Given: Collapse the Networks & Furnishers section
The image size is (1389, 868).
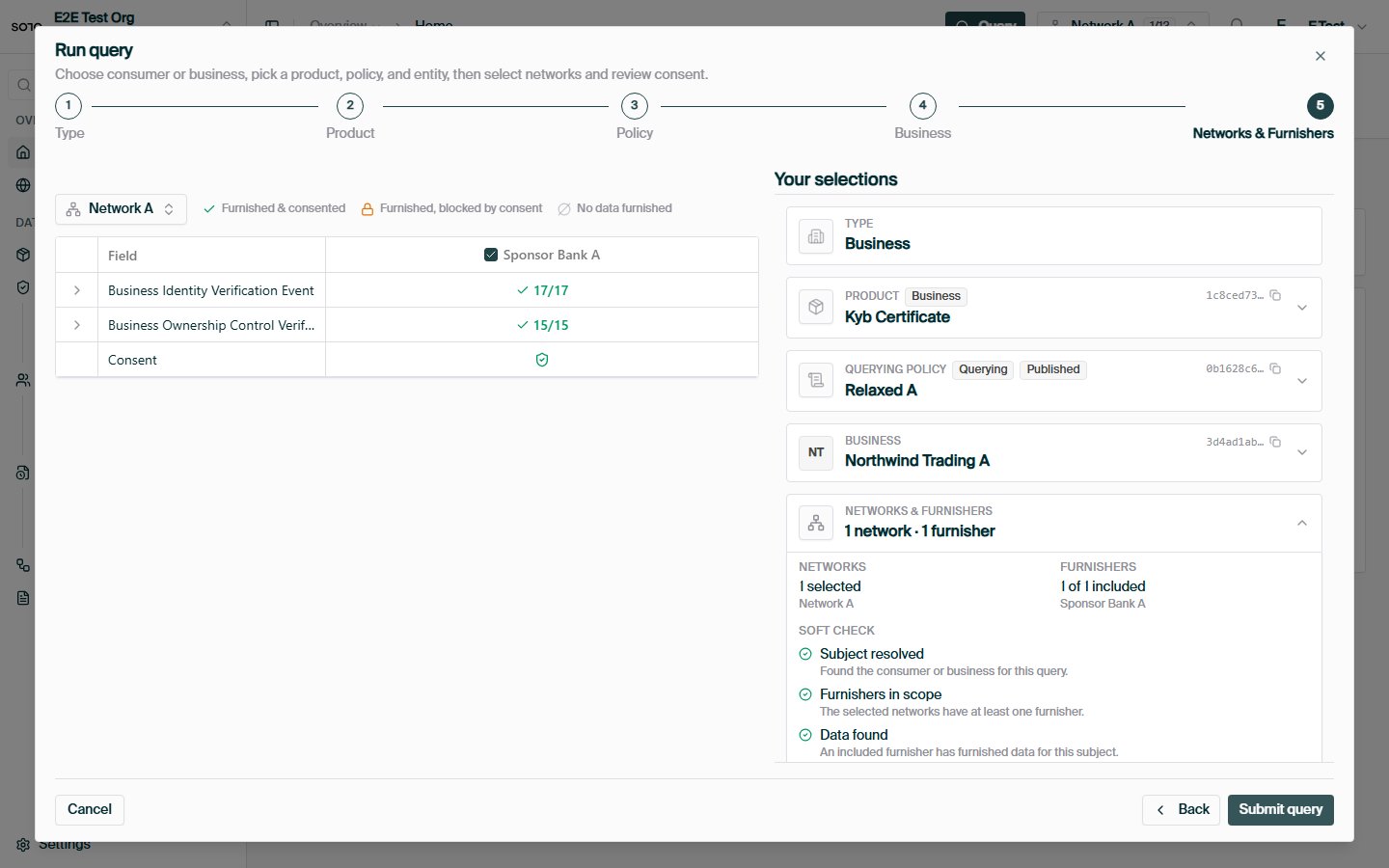Looking at the screenshot, I should tap(1302, 523).
